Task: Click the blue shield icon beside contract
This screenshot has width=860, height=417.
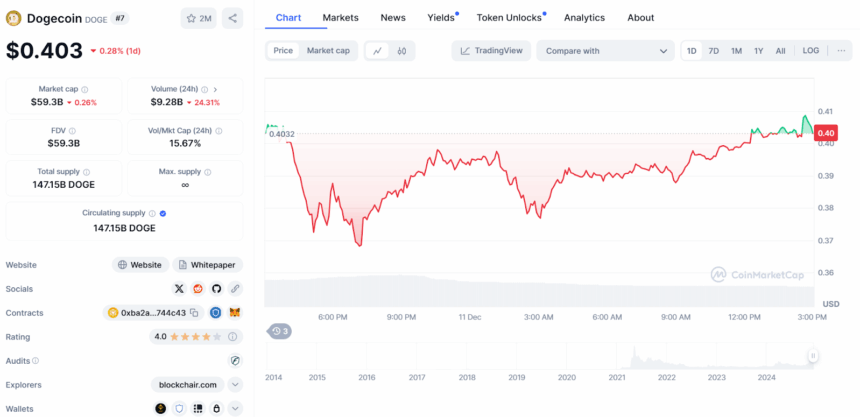Action: click(216, 313)
